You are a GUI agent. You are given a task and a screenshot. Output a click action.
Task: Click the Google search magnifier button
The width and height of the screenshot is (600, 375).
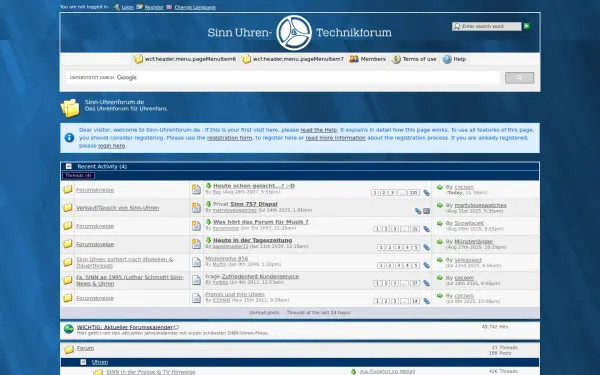pos(519,78)
